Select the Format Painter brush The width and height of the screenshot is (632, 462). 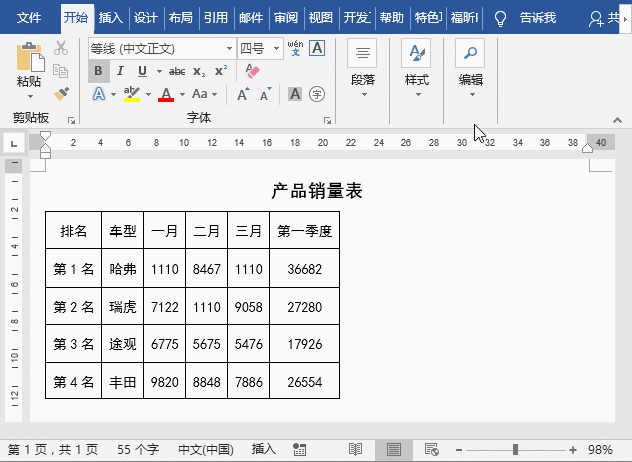(x=61, y=93)
